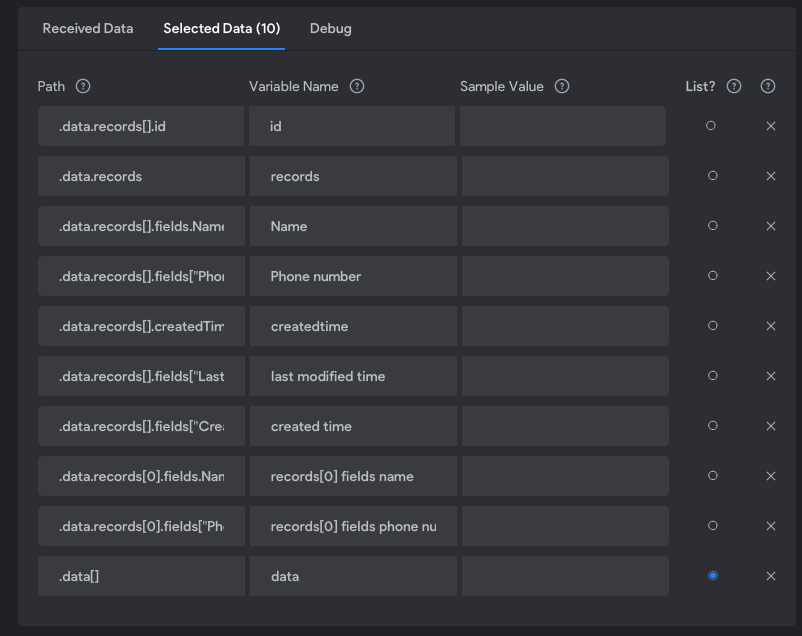Select List radio for records row

(712, 176)
